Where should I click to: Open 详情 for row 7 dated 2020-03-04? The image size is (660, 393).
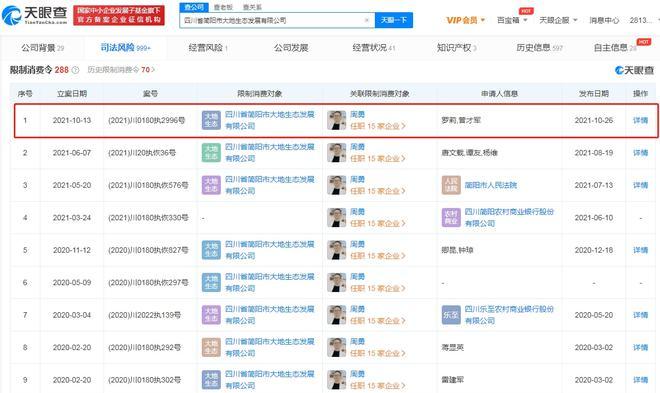(x=640, y=315)
